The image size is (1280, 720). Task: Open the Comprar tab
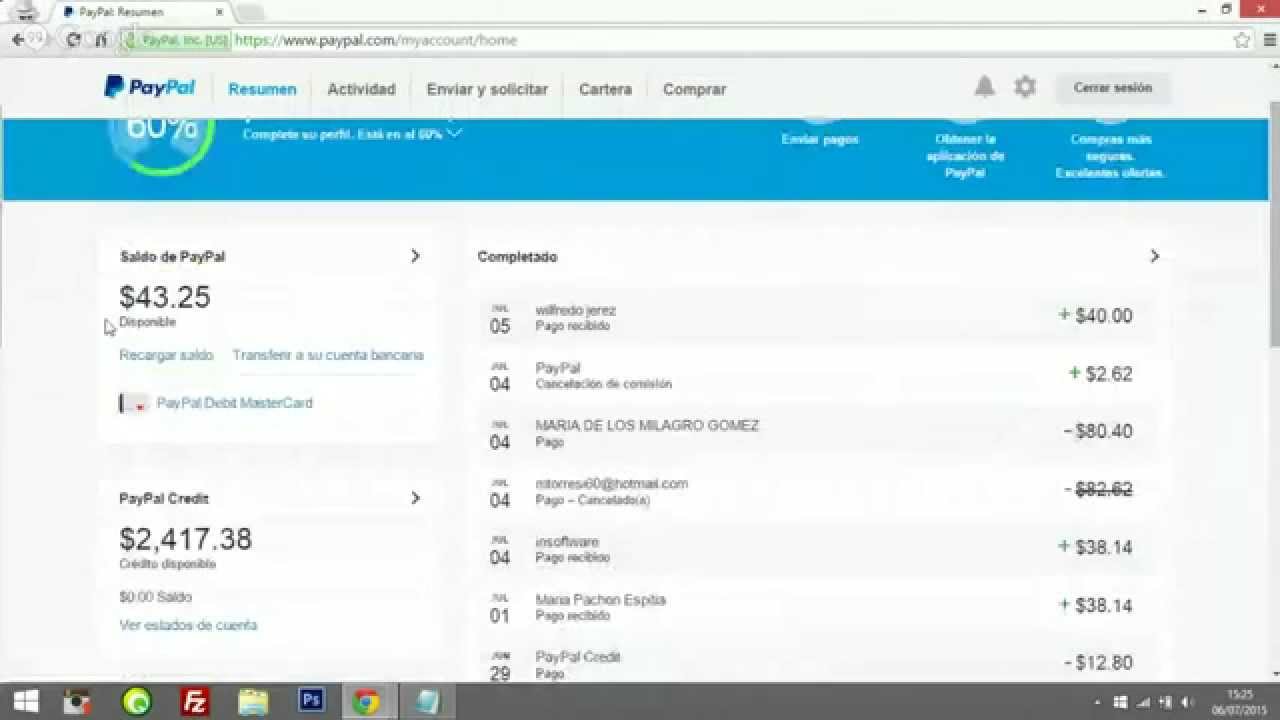(x=694, y=89)
